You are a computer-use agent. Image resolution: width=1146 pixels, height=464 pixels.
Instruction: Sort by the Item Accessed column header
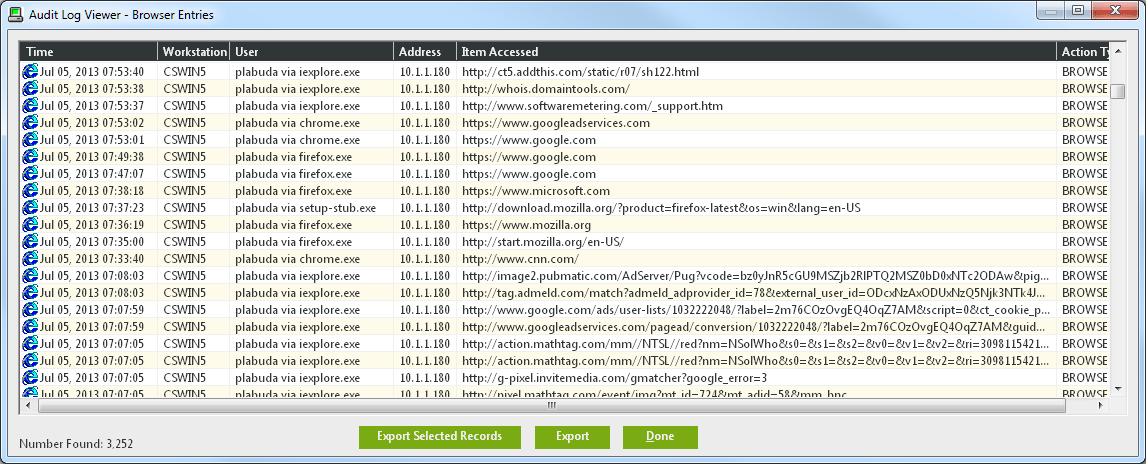click(756, 52)
